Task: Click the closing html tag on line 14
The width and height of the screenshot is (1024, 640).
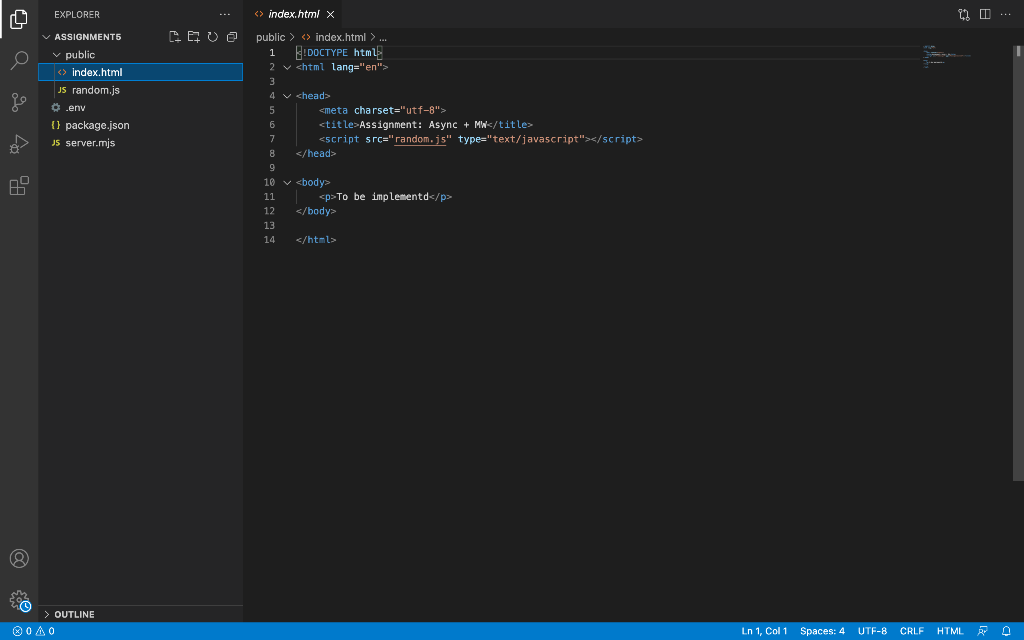Action: 316,240
